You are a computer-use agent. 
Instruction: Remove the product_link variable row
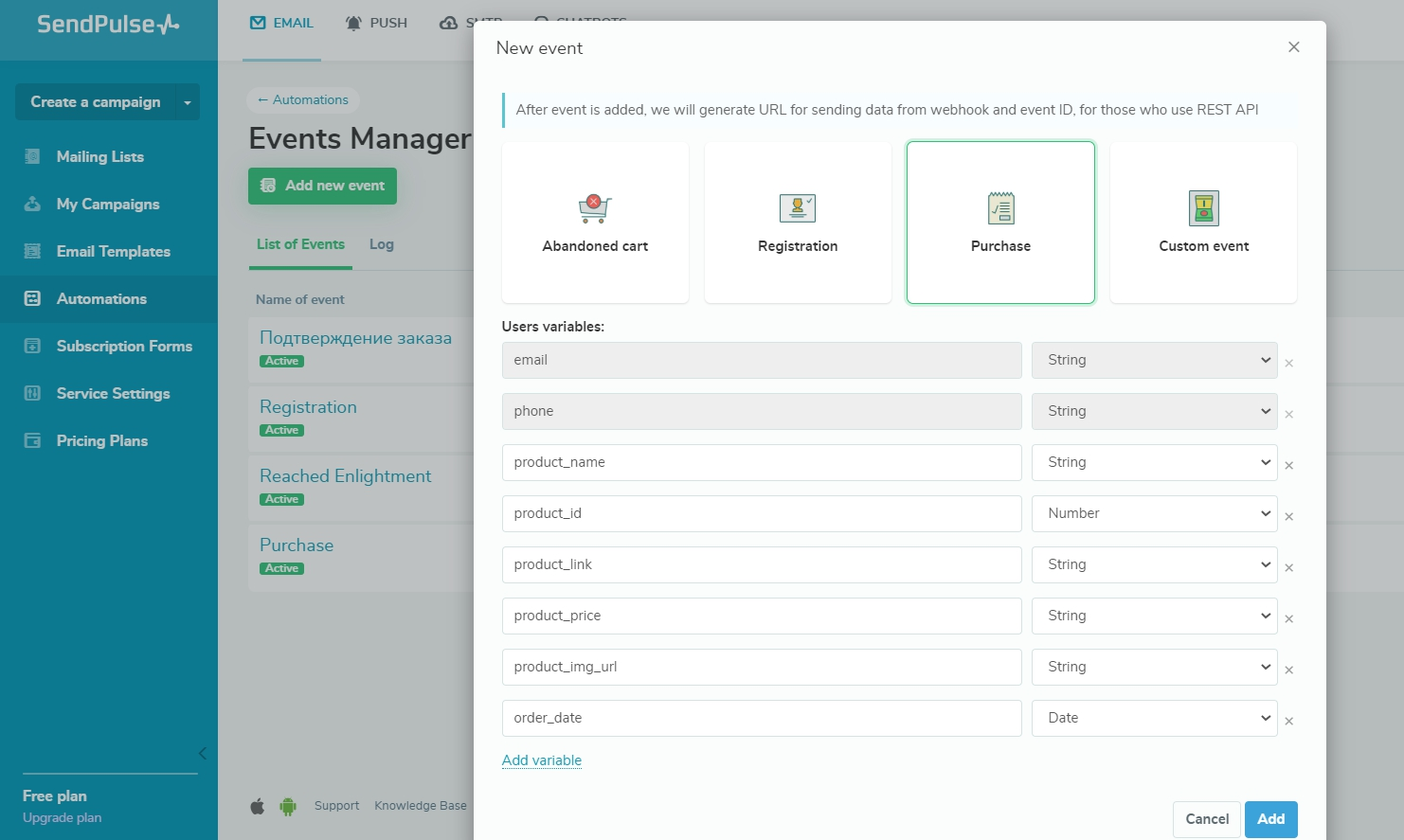click(x=1288, y=568)
